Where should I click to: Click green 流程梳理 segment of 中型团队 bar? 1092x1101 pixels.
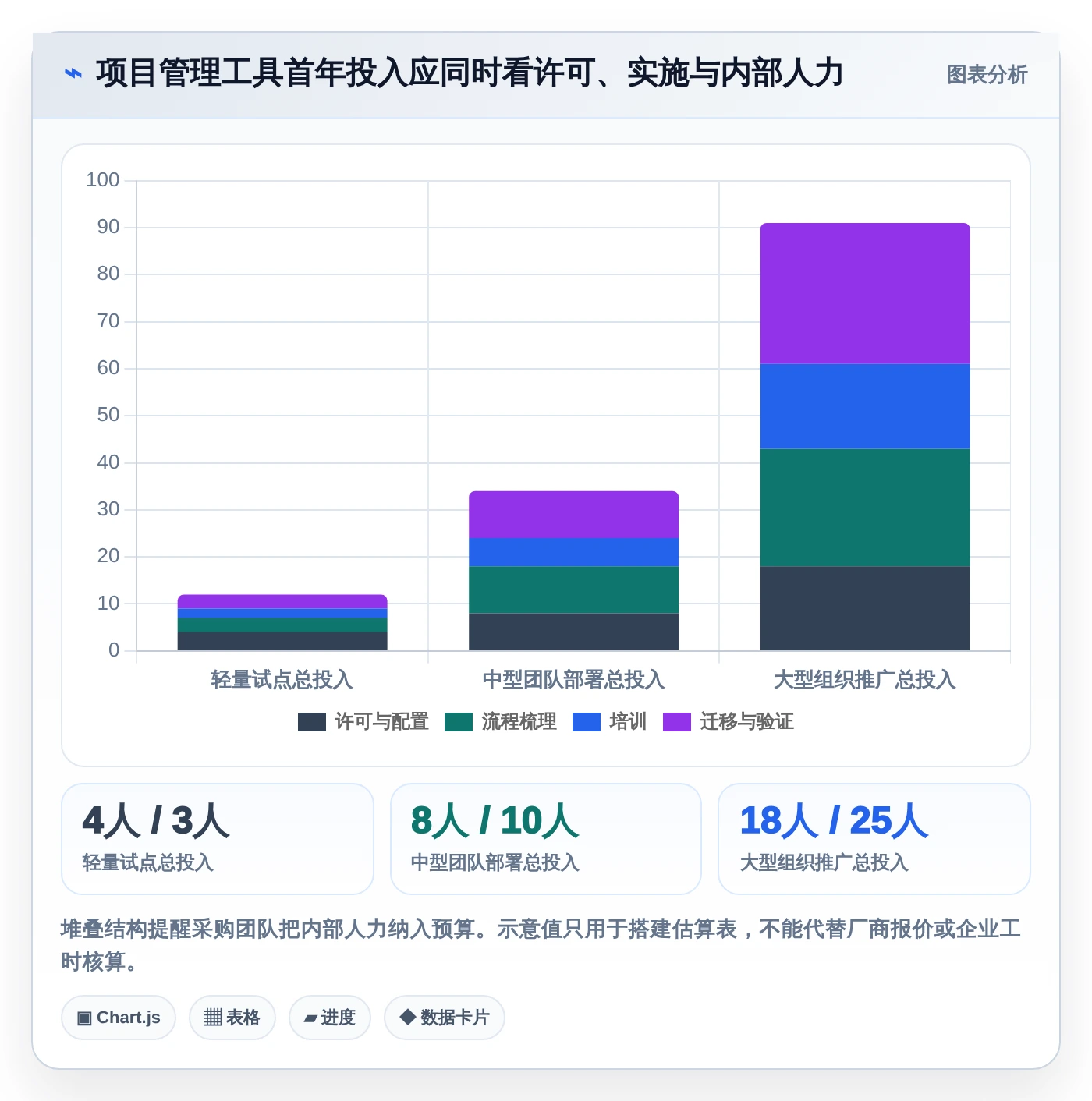click(x=573, y=589)
